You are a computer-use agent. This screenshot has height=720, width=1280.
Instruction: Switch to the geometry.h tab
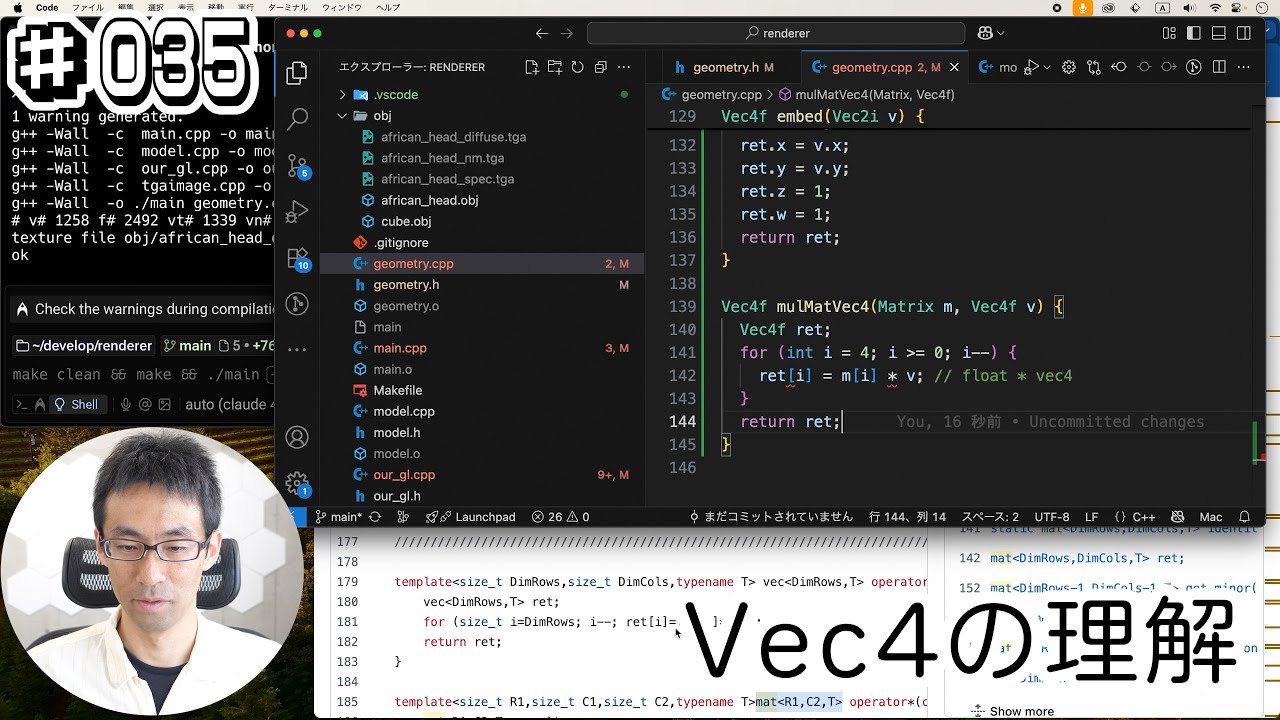coord(725,67)
